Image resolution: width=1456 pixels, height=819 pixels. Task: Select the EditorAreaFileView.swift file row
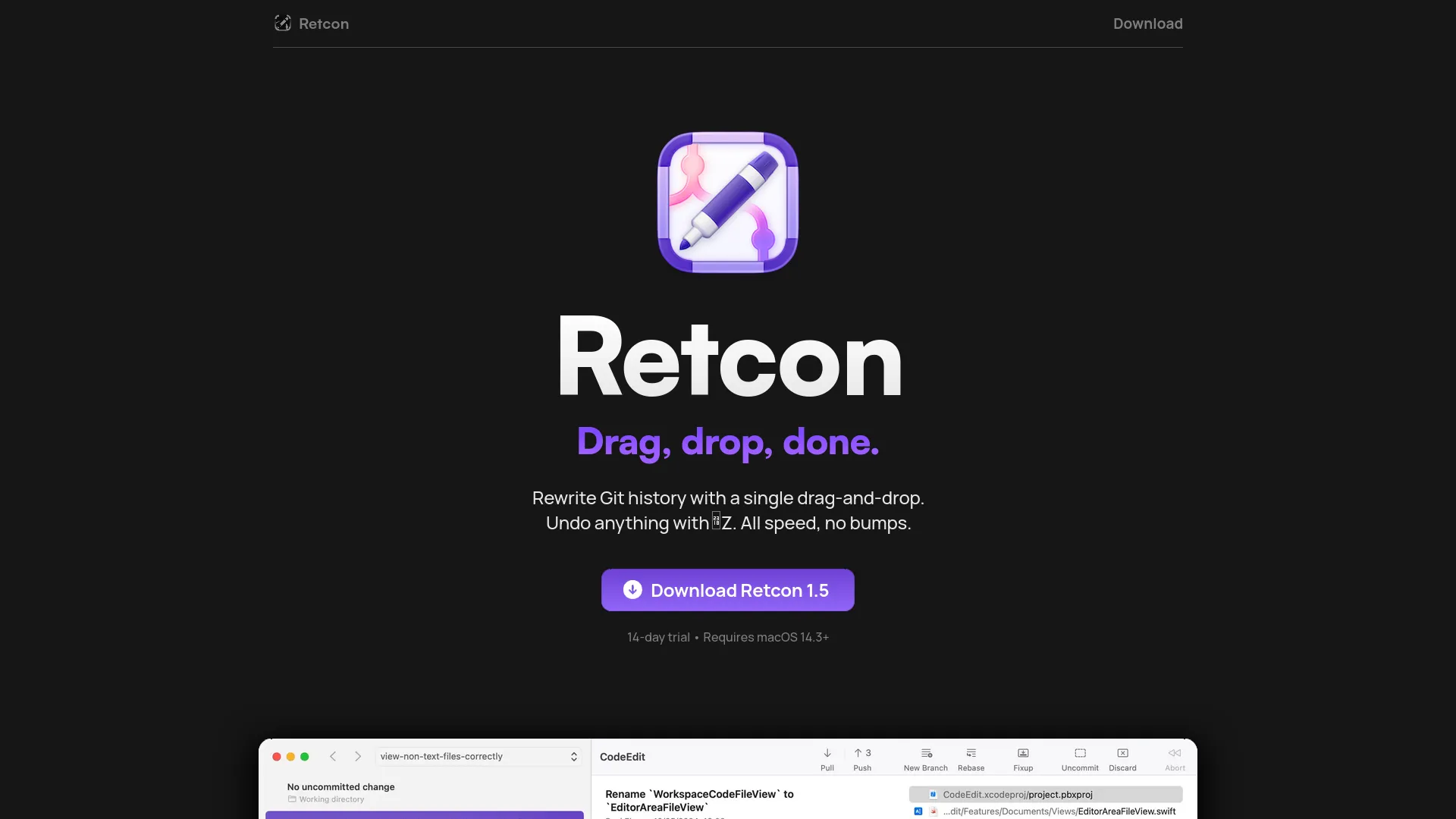click(1046, 811)
